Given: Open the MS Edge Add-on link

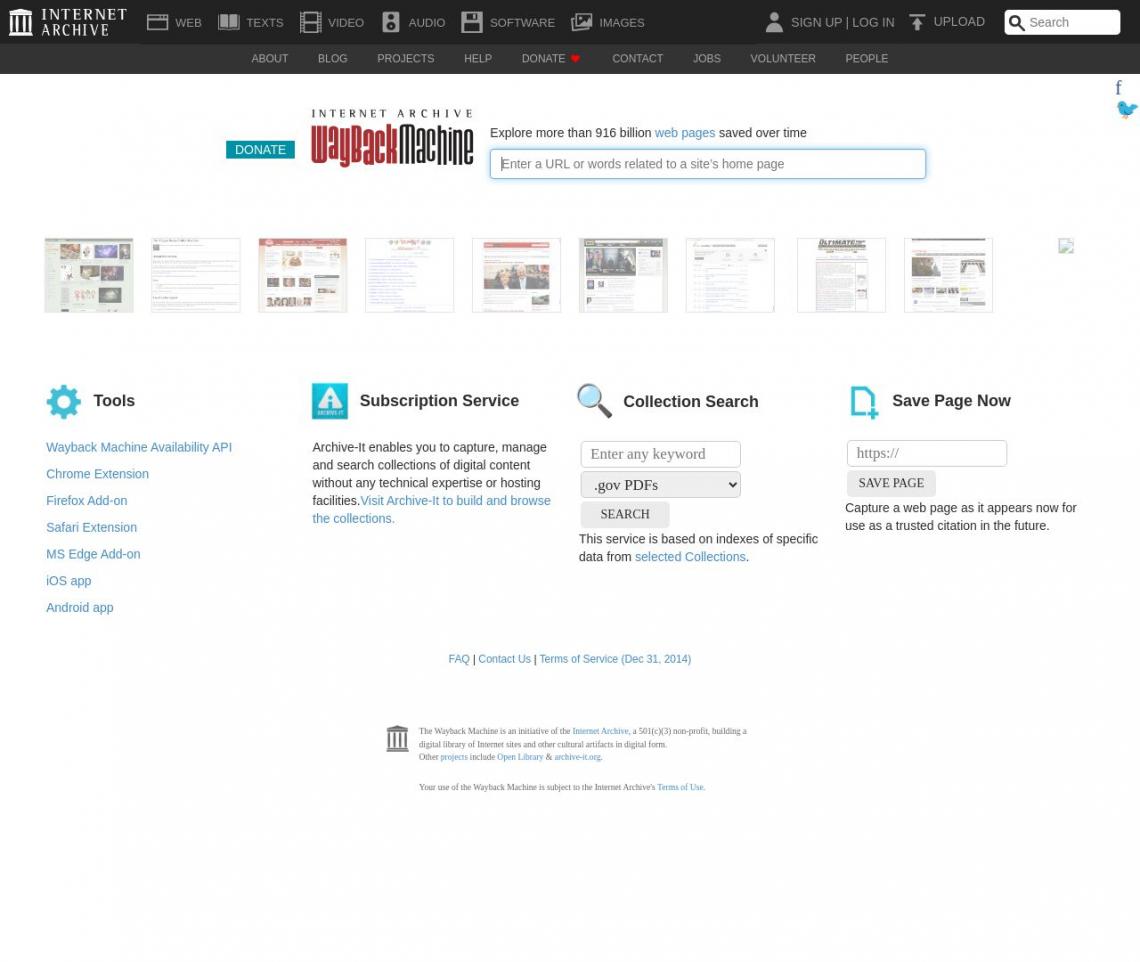Looking at the screenshot, I should click(93, 554).
